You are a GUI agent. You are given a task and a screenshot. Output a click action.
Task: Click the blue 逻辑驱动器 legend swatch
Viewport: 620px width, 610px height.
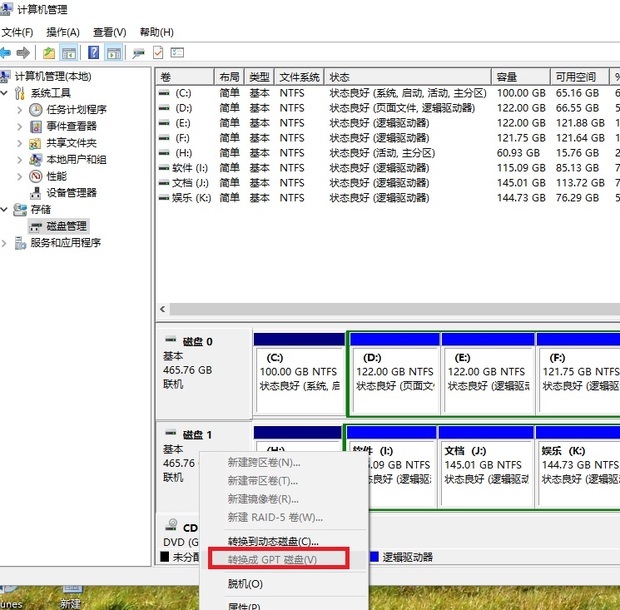point(374,557)
